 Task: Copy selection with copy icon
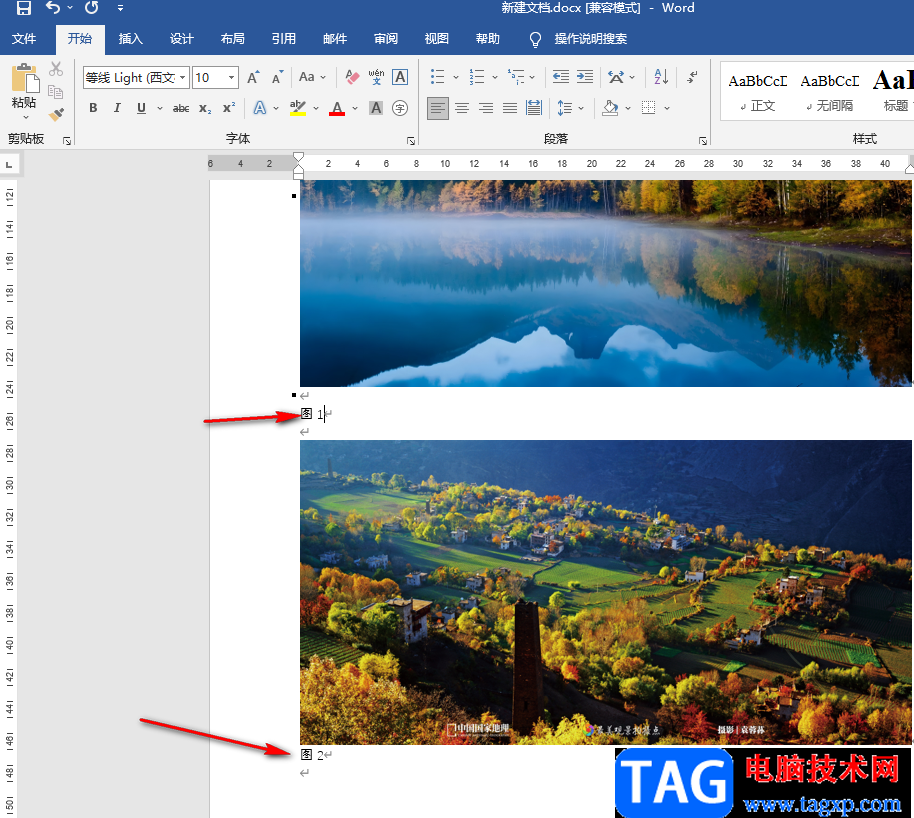56,92
